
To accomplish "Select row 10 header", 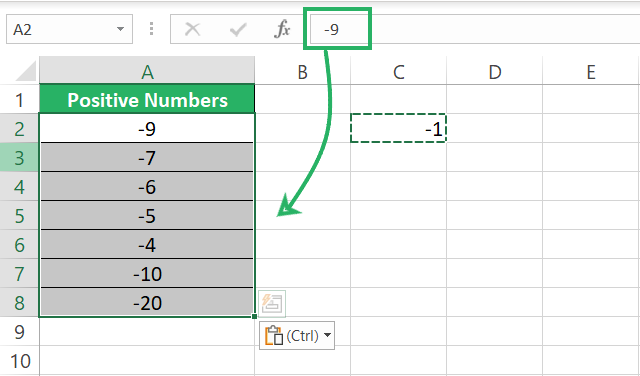I will (x=19, y=360).
